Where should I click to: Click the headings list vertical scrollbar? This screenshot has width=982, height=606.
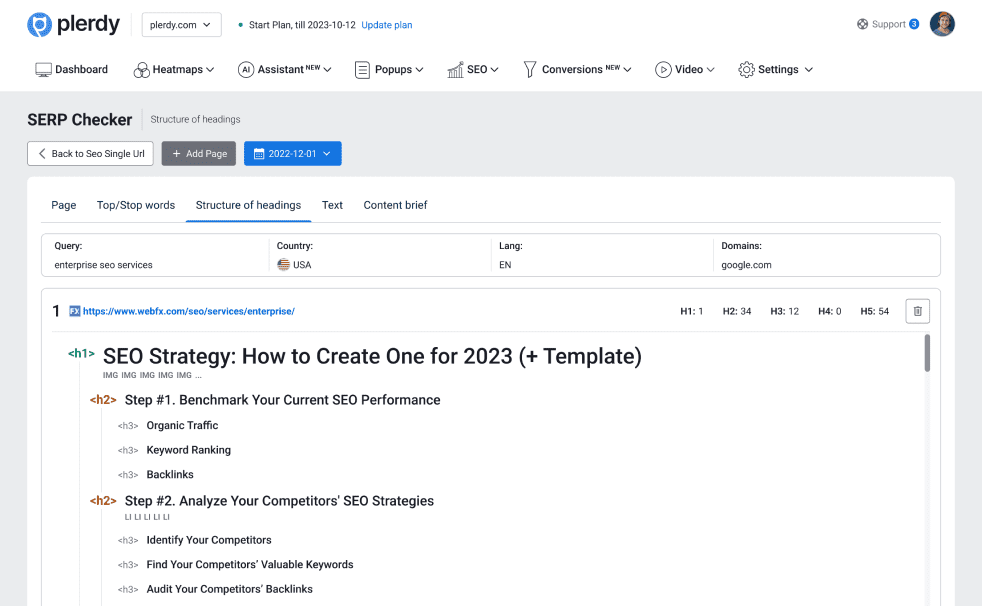tap(927, 353)
